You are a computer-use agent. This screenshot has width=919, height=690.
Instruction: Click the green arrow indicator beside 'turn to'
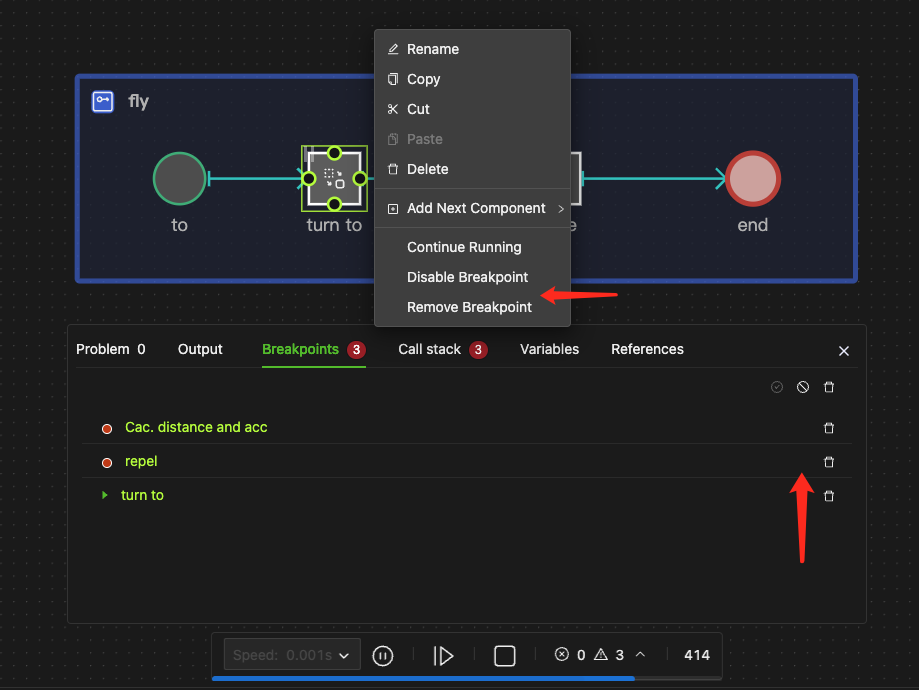click(104, 494)
